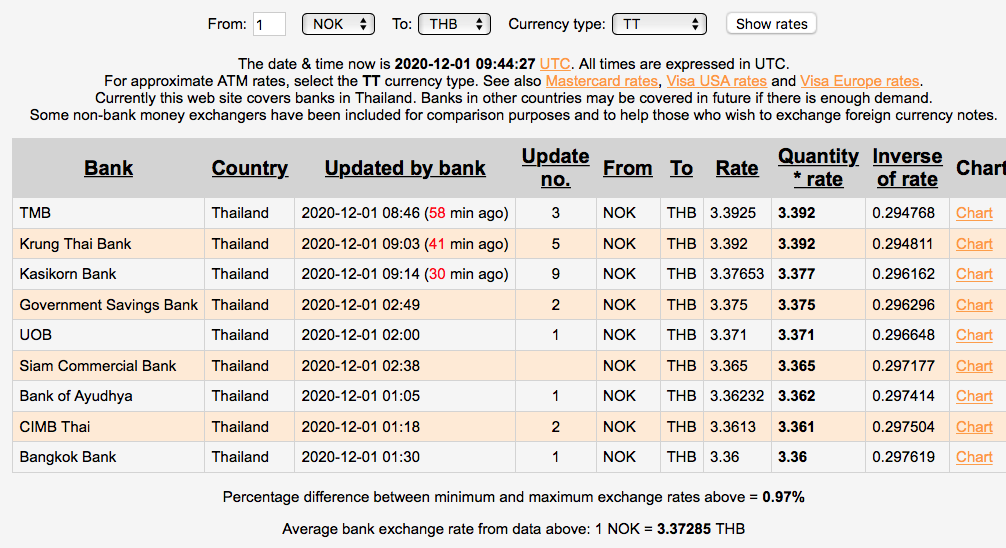Open the Chart link for Kasikorn Bank
The image size is (1006, 548).
pyautogui.click(x=974, y=274)
